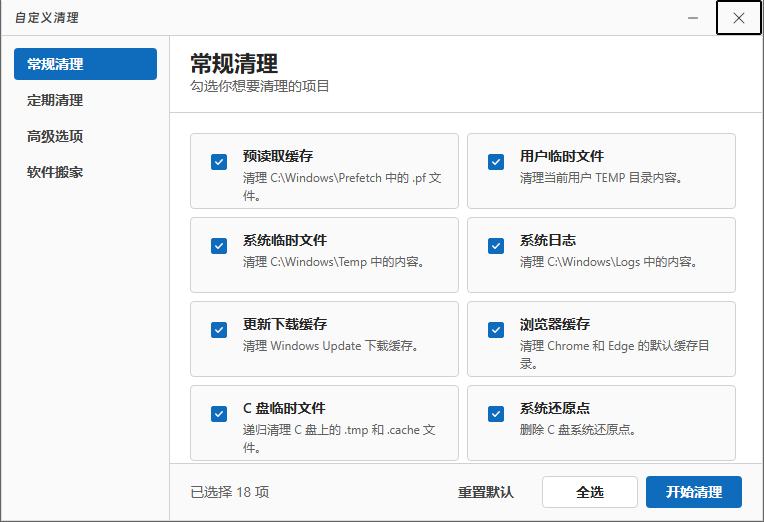Click the C:\Windows\Logs description text
The image size is (764, 522).
tap(609, 262)
